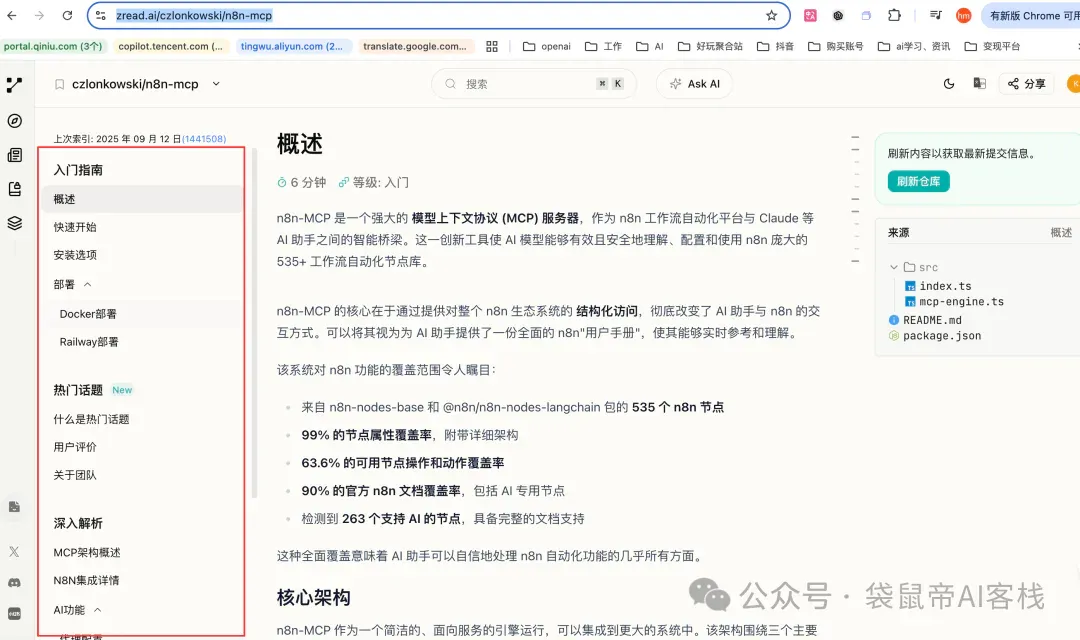The height and width of the screenshot is (640, 1080).
Task: Reload the page with the refresh icon
Action: pyautogui.click(x=67, y=15)
